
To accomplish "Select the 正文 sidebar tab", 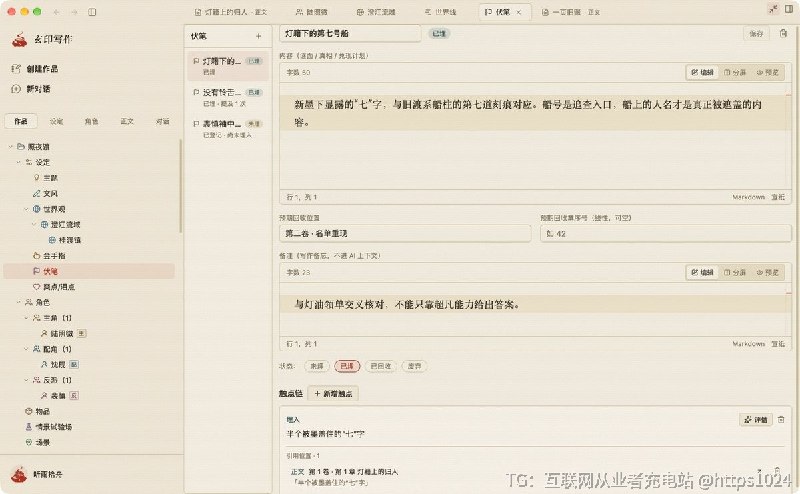I will 127,121.
